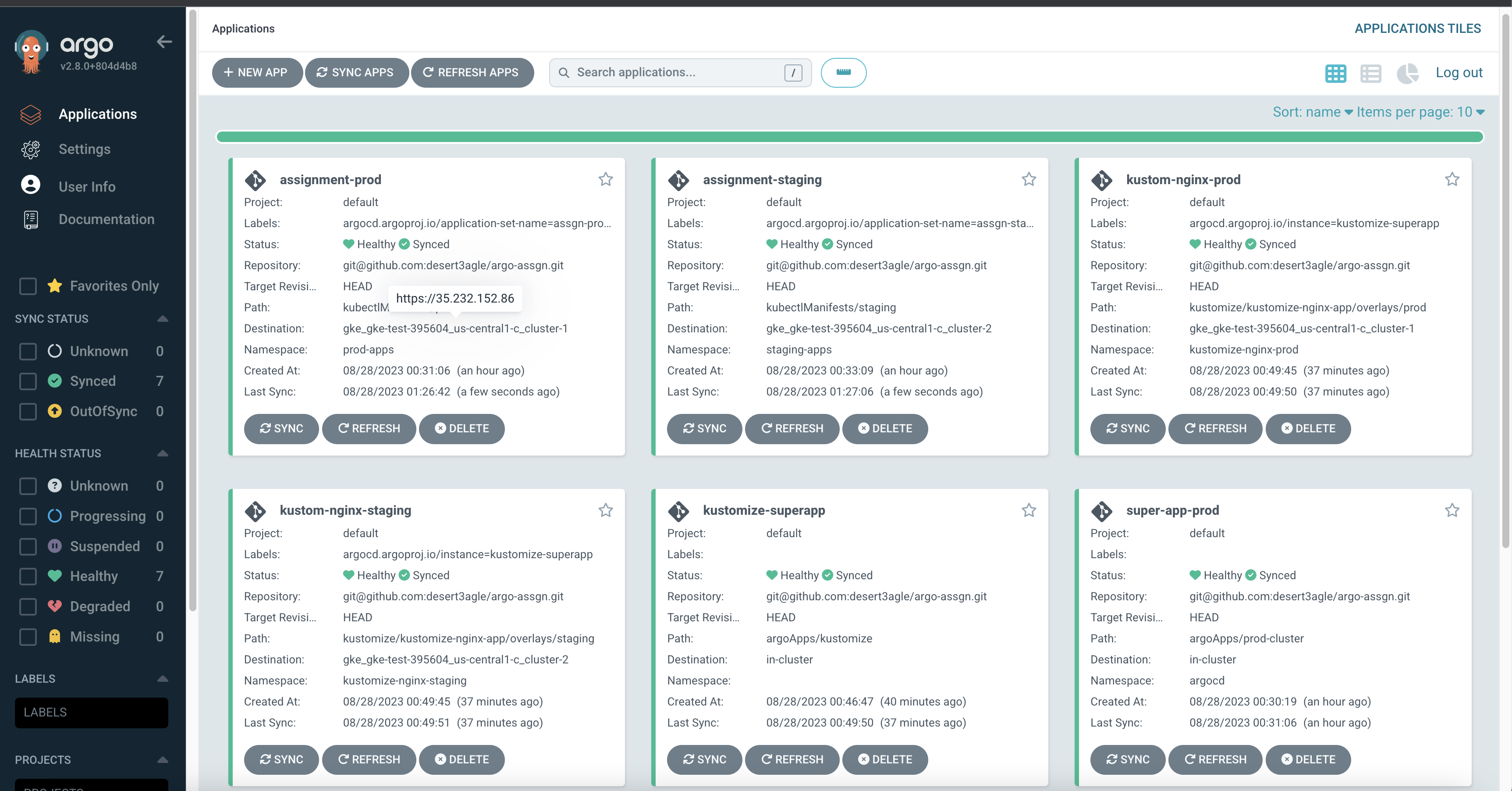Collapse the SYNC STATUS filter section
This screenshot has width=1512, height=791.
click(x=163, y=319)
